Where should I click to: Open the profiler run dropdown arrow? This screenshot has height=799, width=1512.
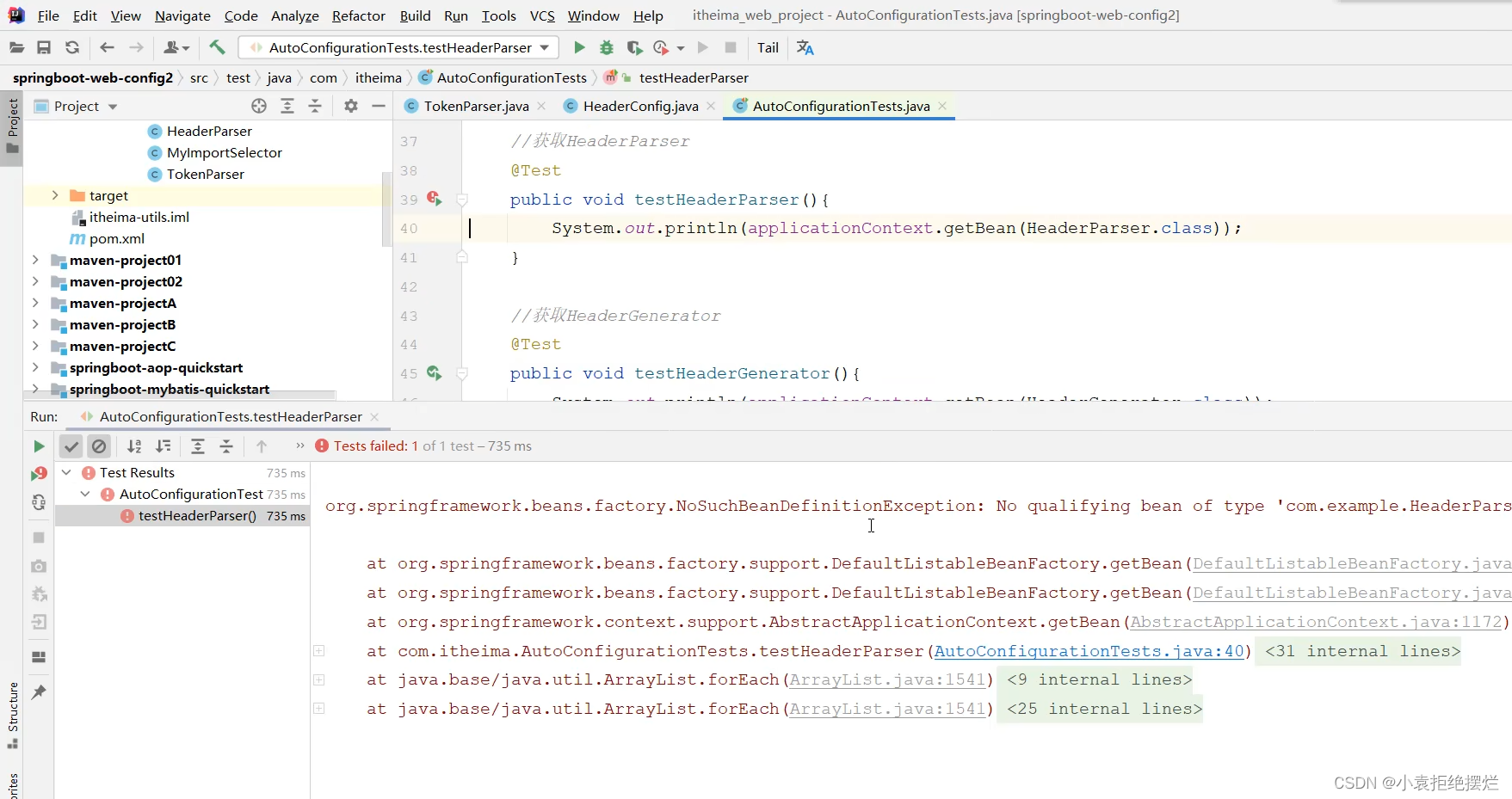tap(681, 48)
